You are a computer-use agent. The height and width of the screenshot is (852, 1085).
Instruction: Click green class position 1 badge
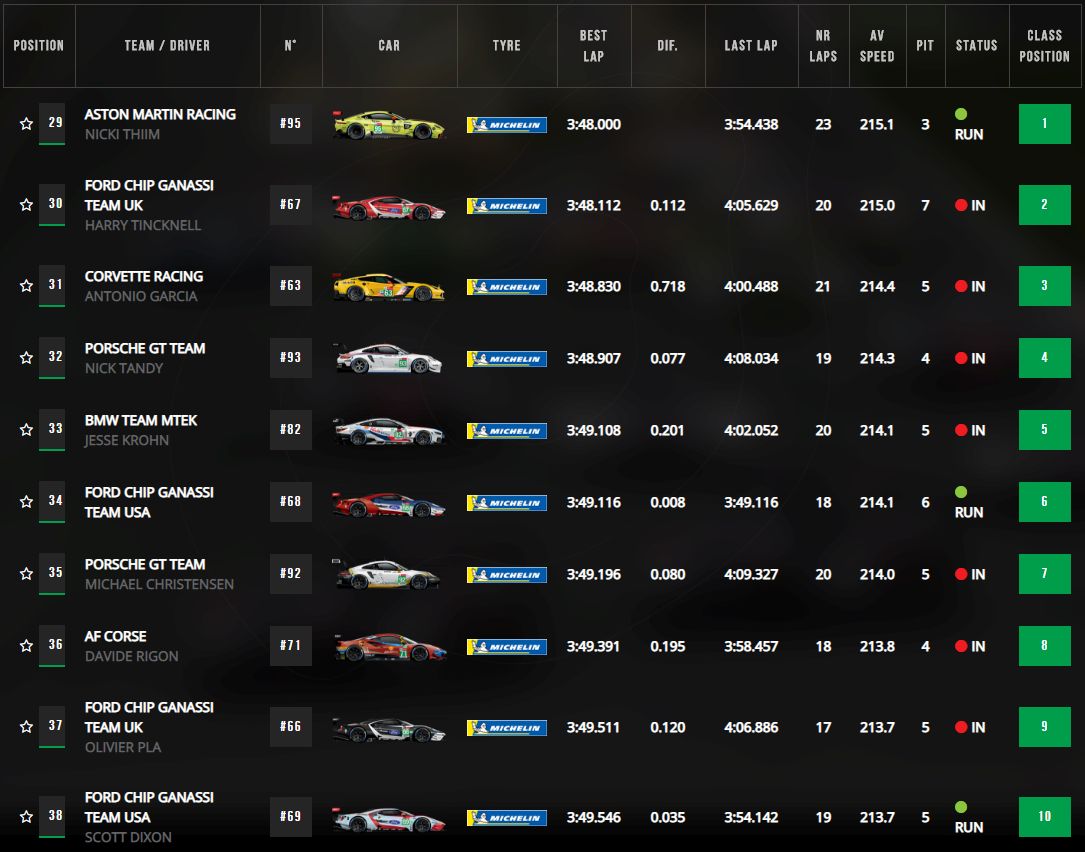(1044, 124)
